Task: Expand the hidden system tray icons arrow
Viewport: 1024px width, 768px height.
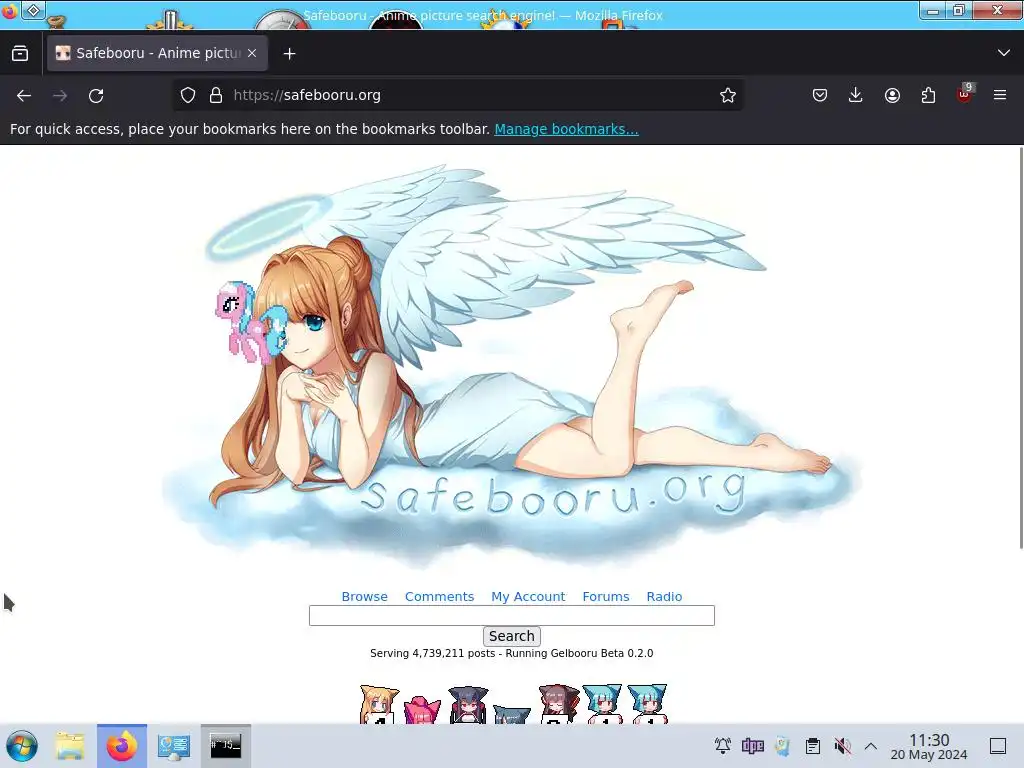Action: click(871, 746)
